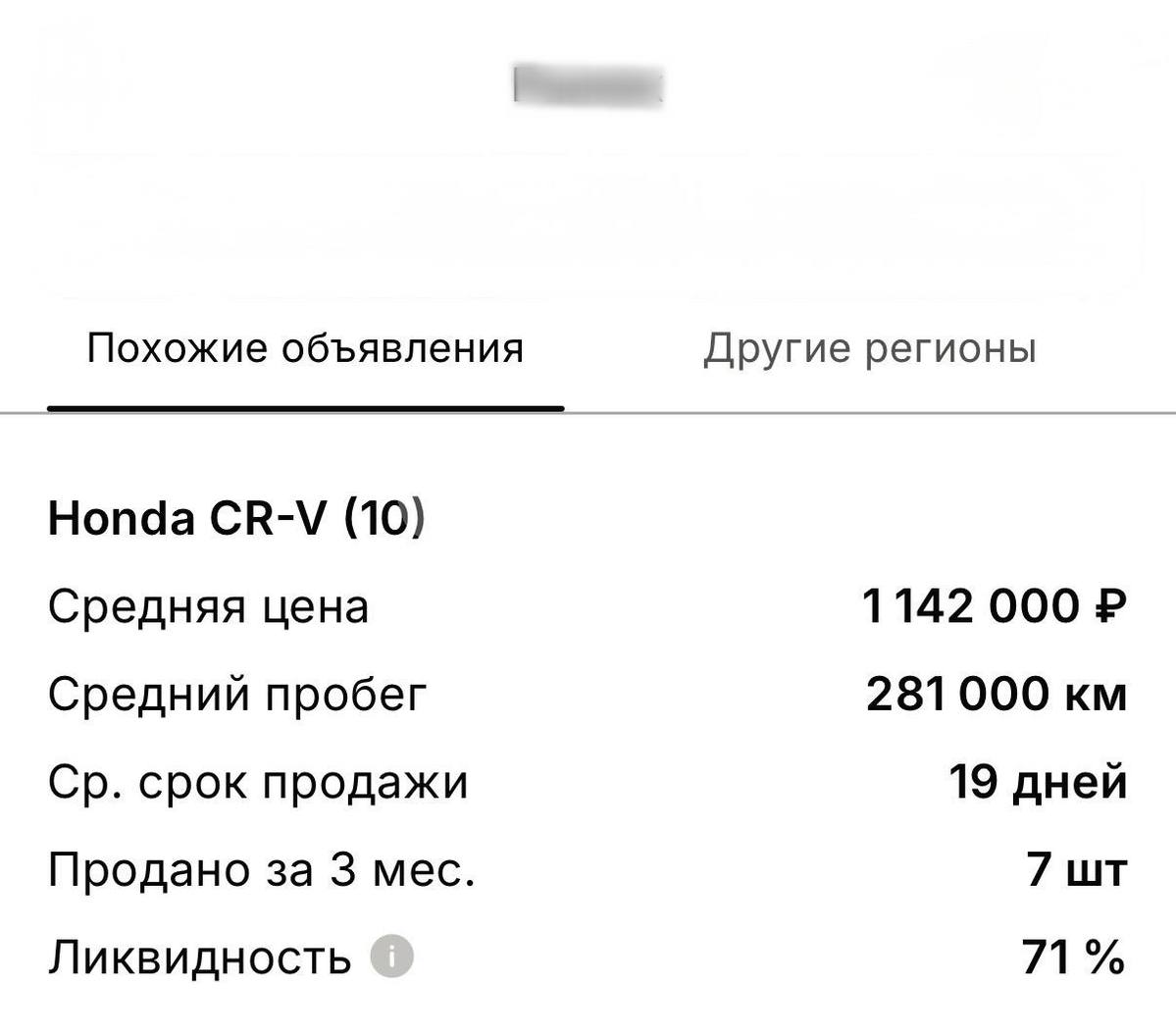Click the Ср. срок продажи row
Viewport: 1176px width, 1036px height.
260,783
